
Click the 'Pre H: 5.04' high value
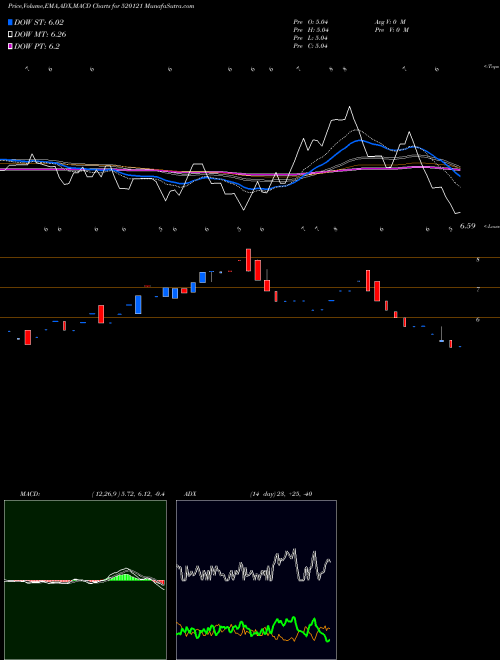point(311,30)
